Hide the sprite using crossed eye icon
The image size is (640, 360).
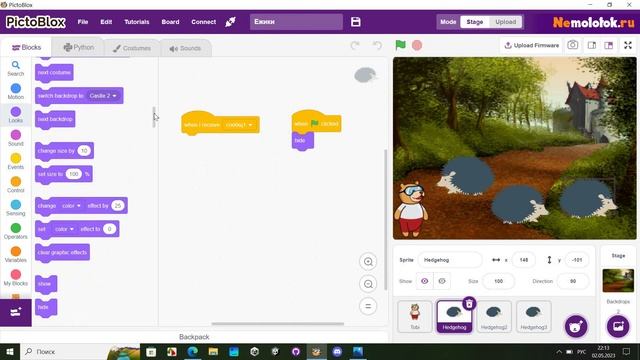442,281
